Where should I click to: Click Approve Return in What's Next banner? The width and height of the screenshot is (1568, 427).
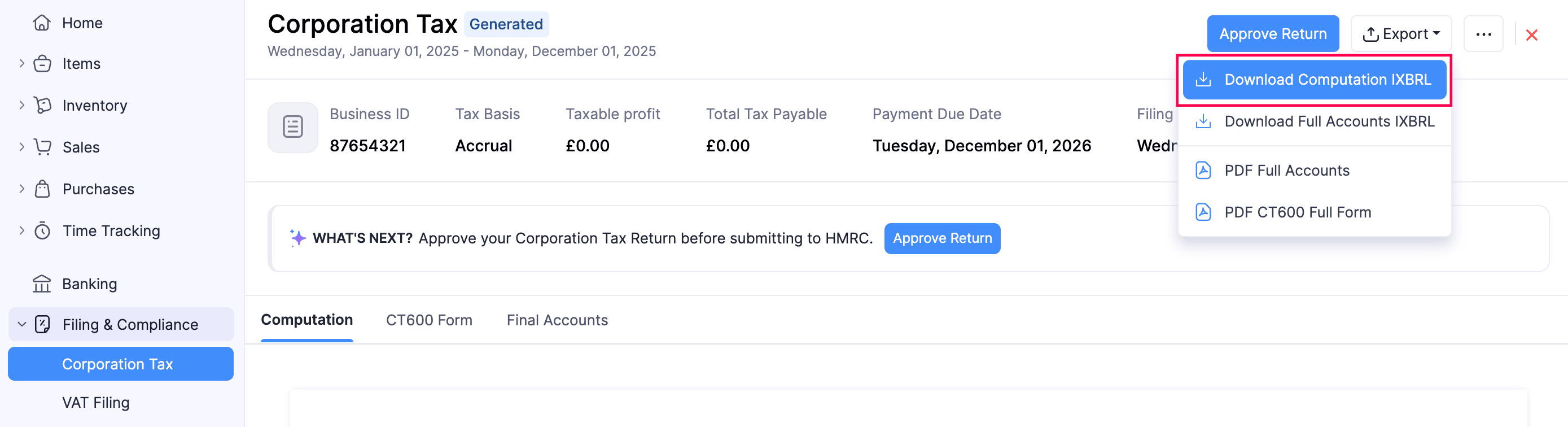(x=941, y=239)
